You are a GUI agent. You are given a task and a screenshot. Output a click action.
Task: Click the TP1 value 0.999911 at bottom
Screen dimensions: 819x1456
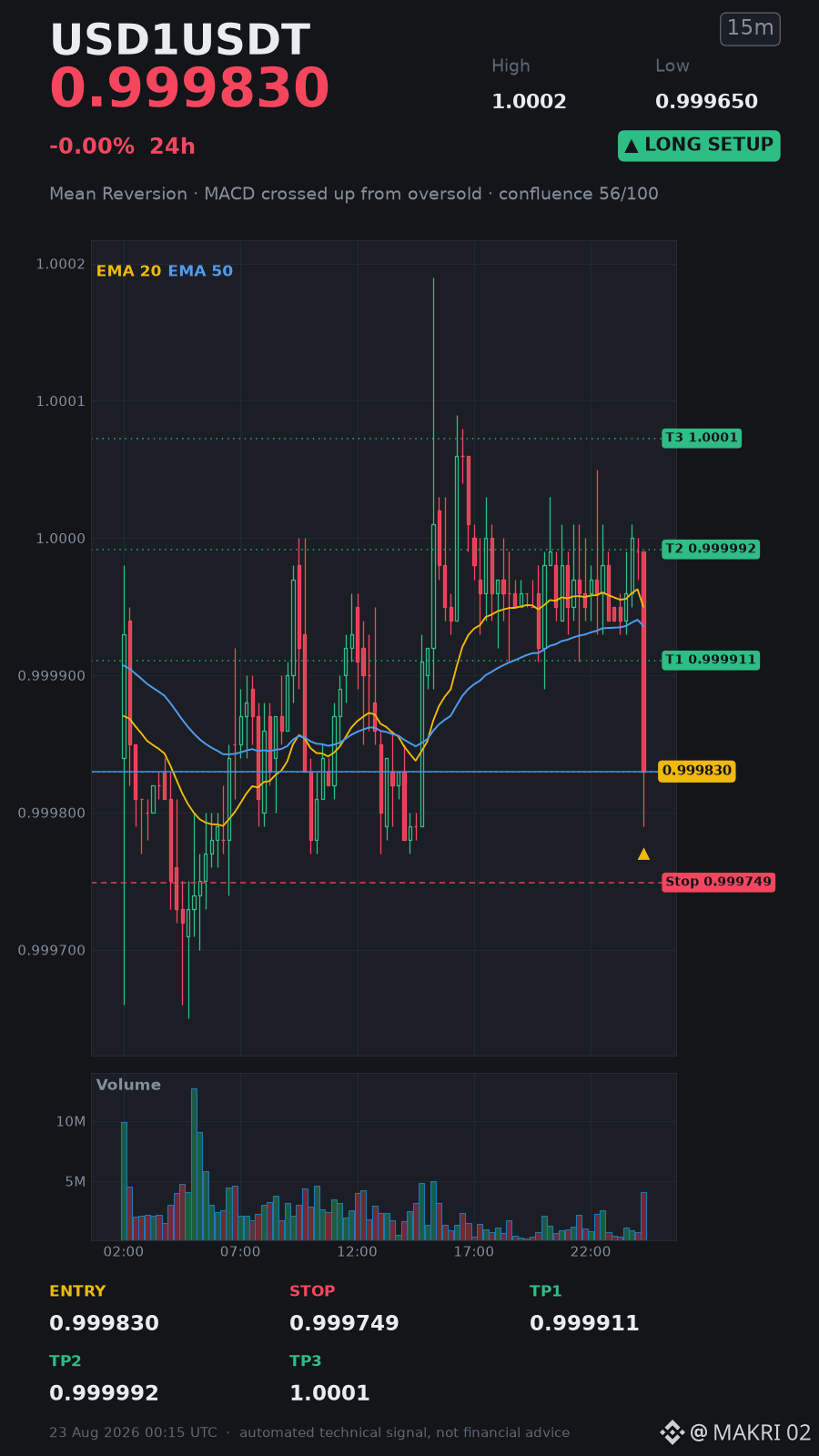[x=584, y=1324]
